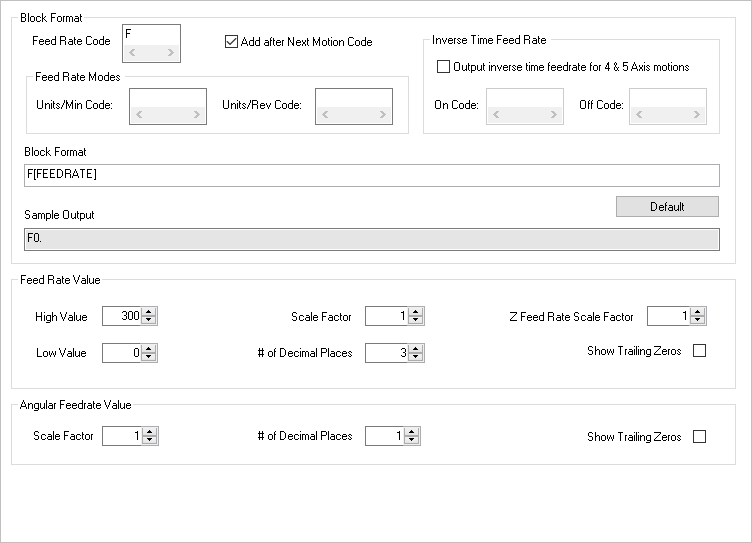Screen dimensions: 752x543
Task: Click Units/Min Code right scroll arrow
Action: 197,115
